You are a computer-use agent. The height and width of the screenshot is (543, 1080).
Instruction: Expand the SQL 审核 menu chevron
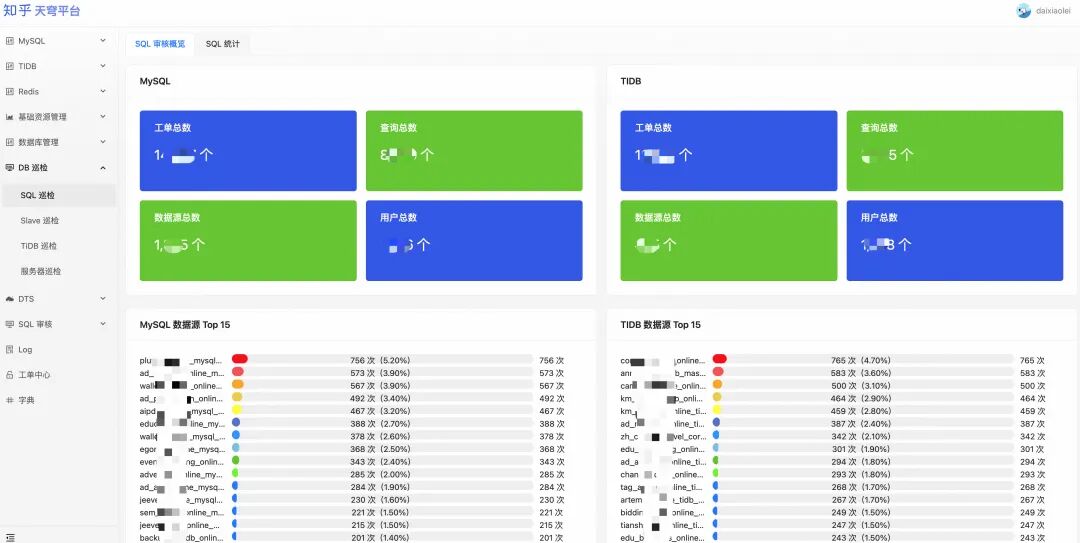coord(103,324)
